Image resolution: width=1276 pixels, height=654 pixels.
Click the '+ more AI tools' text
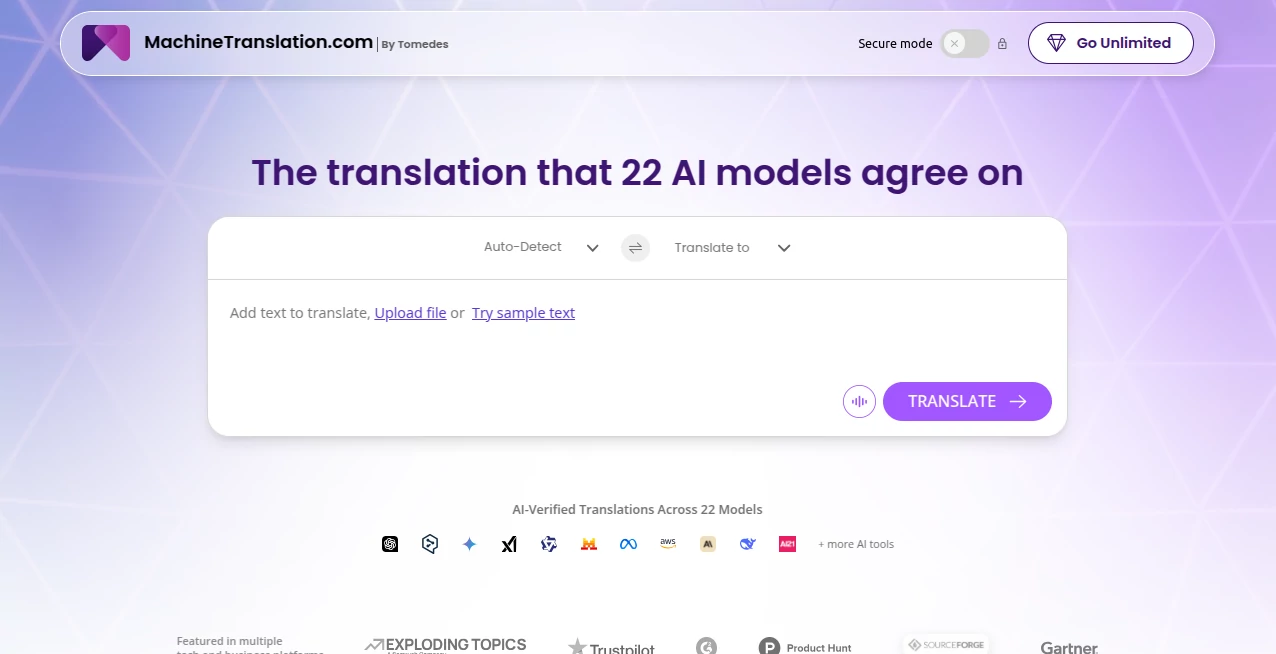click(856, 544)
